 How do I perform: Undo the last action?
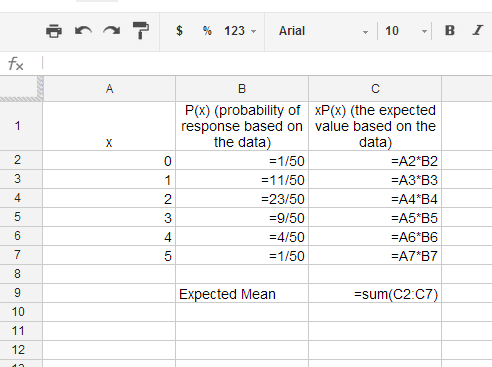pos(83,31)
